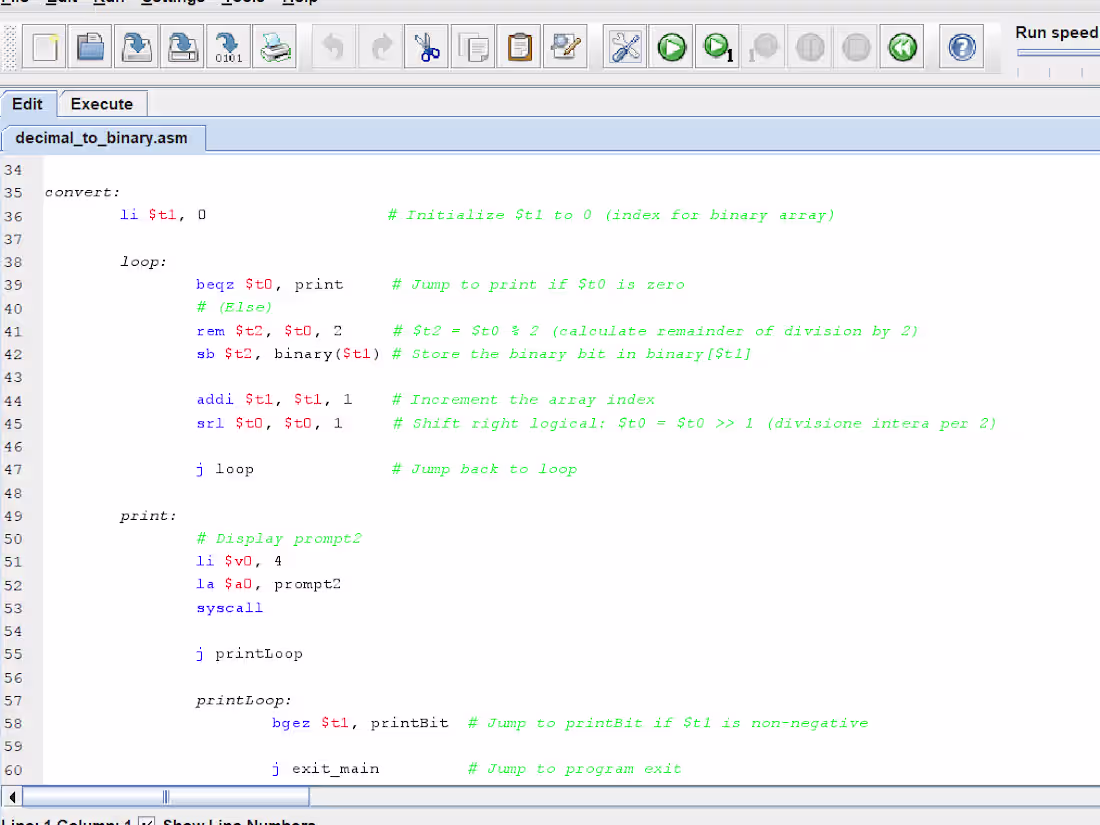Dump machine code or data (0101 icon)
This screenshot has width=1100, height=825.
tap(228, 47)
